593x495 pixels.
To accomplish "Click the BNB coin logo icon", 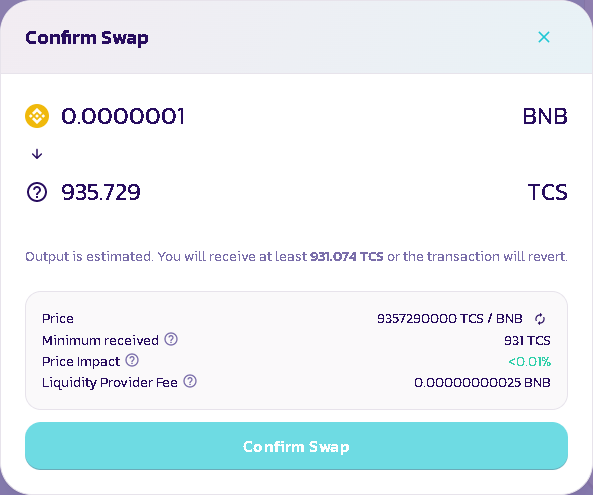I will click(37, 116).
